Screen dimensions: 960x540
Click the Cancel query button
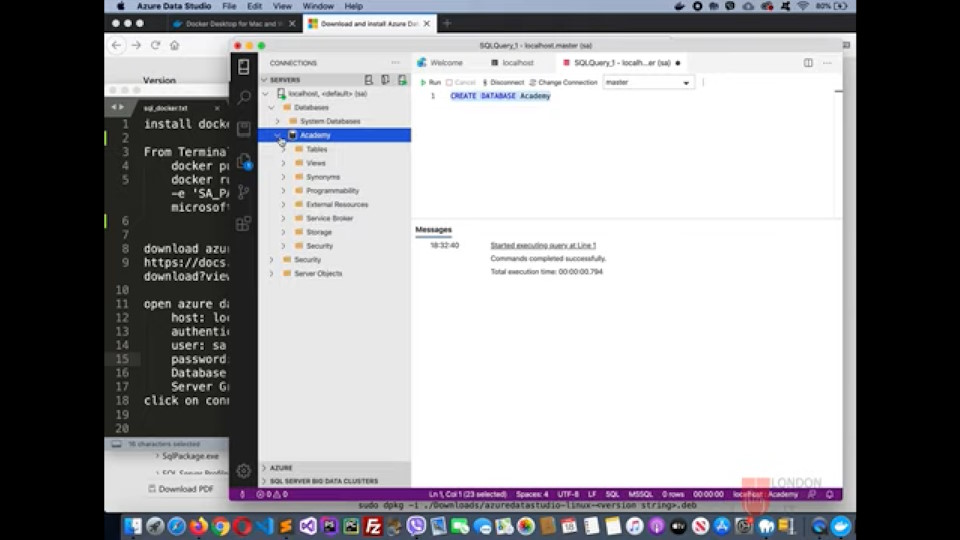(x=461, y=82)
